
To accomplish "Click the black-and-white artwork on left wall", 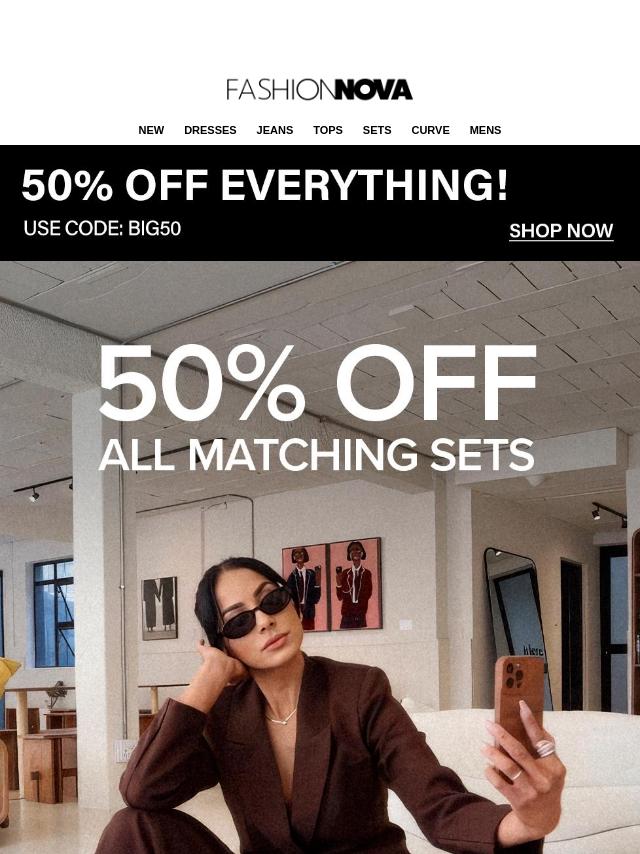I will tap(160, 608).
